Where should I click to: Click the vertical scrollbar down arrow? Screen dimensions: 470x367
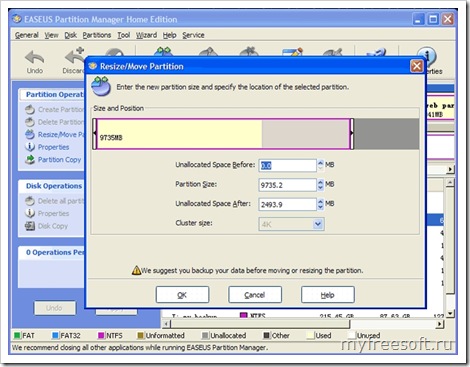click(x=450, y=313)
